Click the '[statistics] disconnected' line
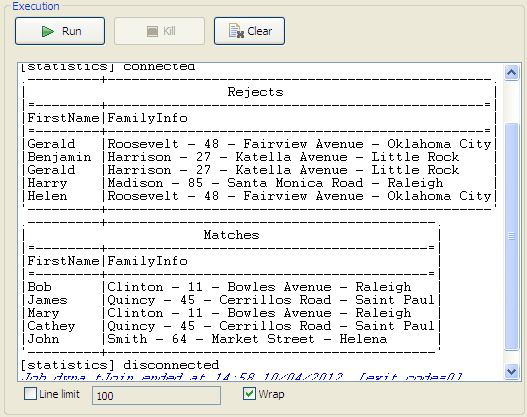This screenshot has width=527, height=417. [x=120, y=365]
